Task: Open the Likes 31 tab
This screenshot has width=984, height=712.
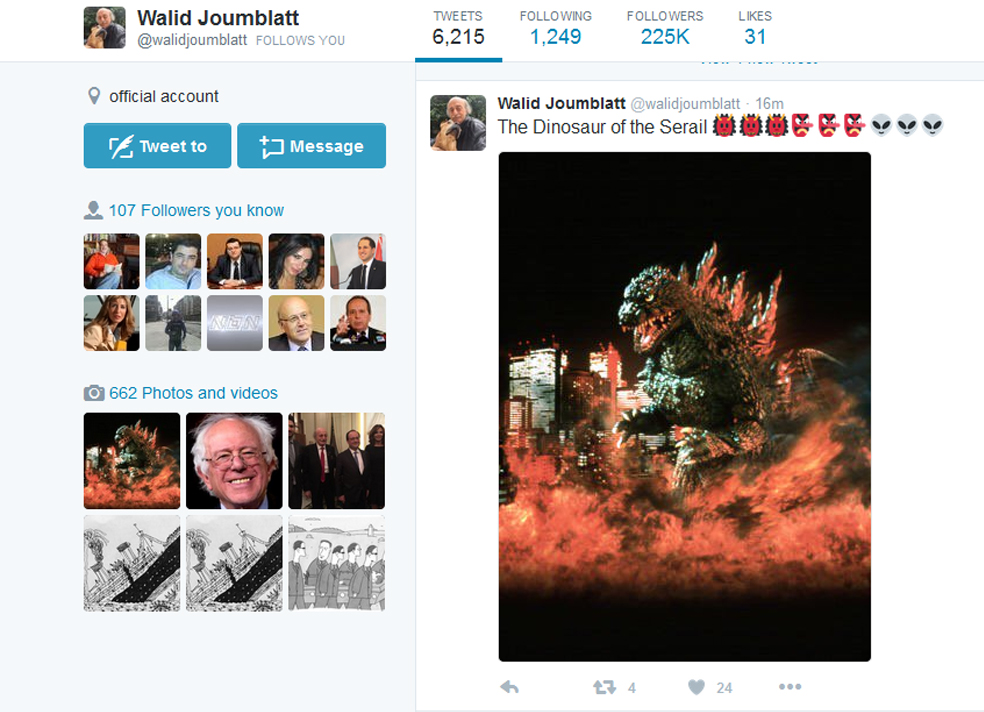Action: pyautogui.click(x=755, y=29)
